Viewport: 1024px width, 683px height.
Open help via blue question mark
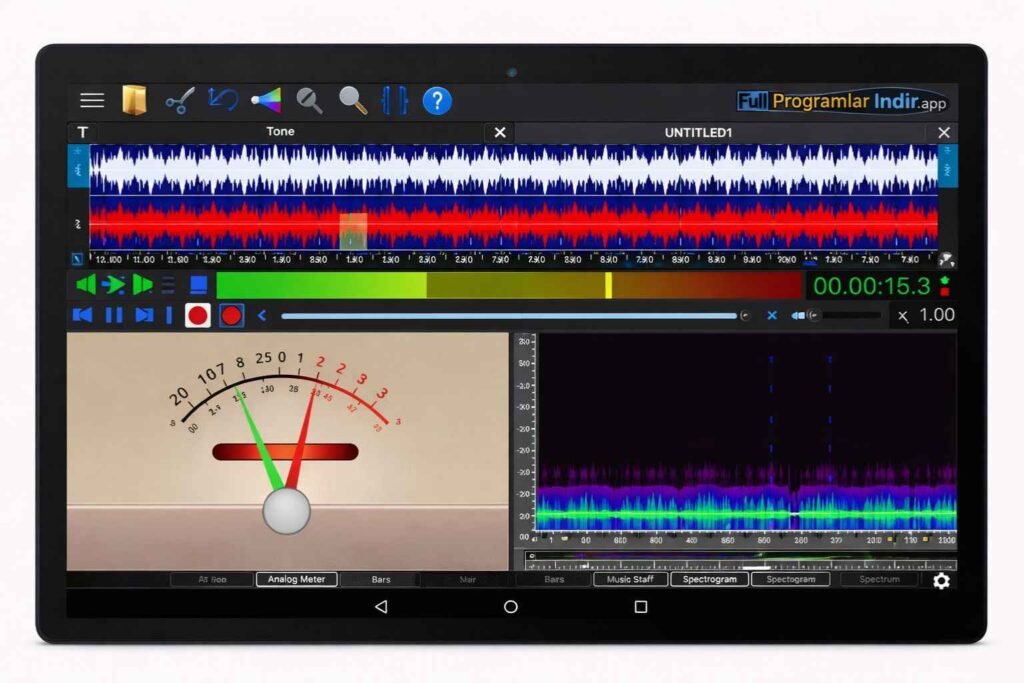tap(437, 100)
